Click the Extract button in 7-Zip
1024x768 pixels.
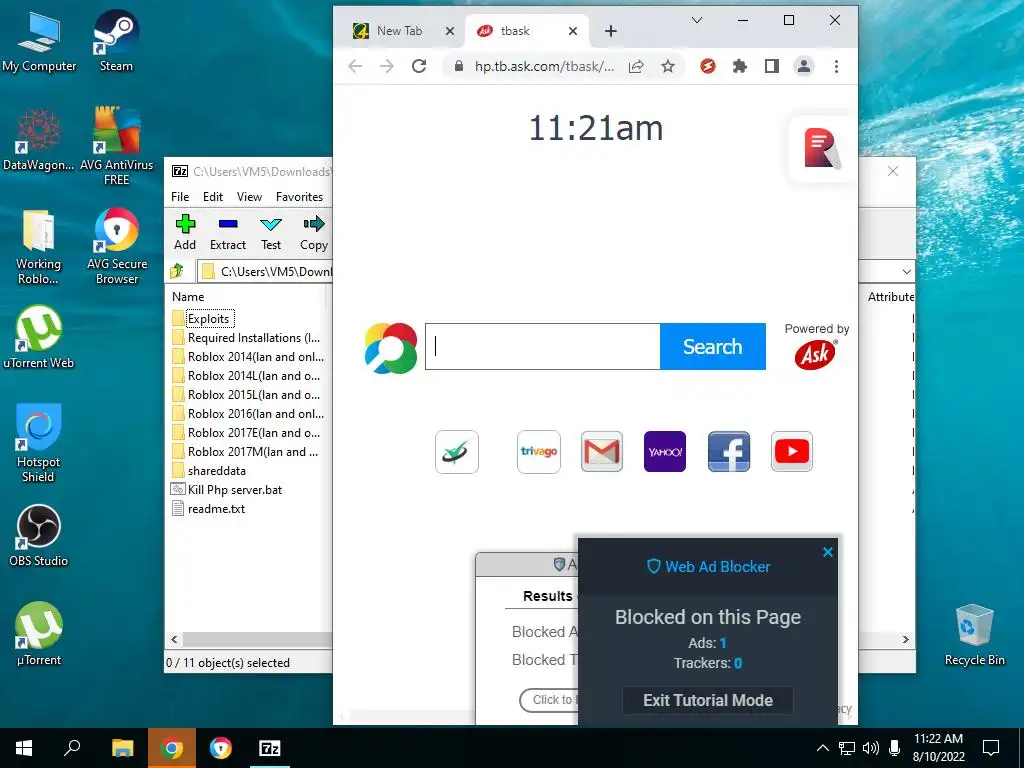click(x=228, y=232)
